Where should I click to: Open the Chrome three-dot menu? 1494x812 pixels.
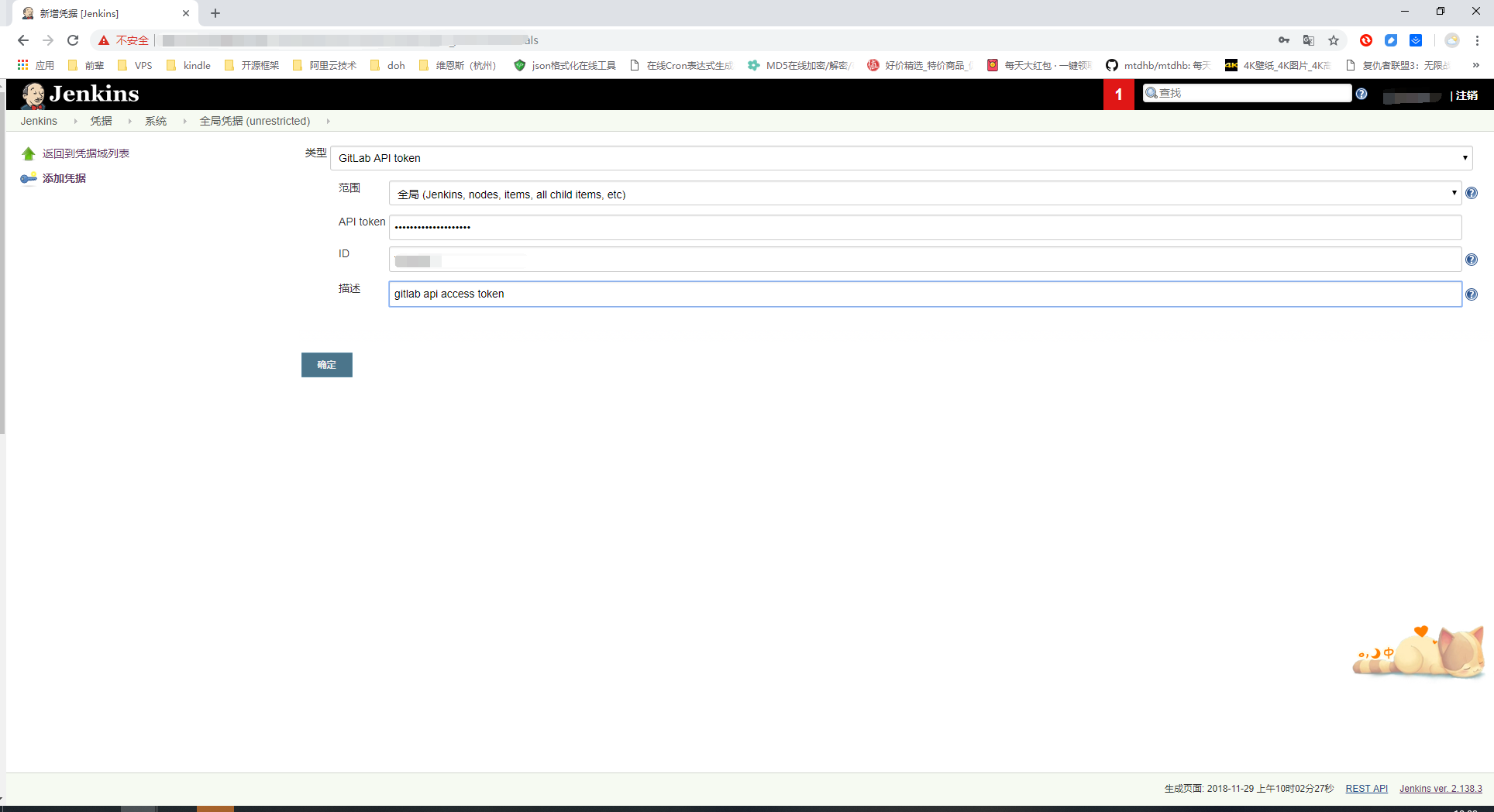tap(1479, 40)
